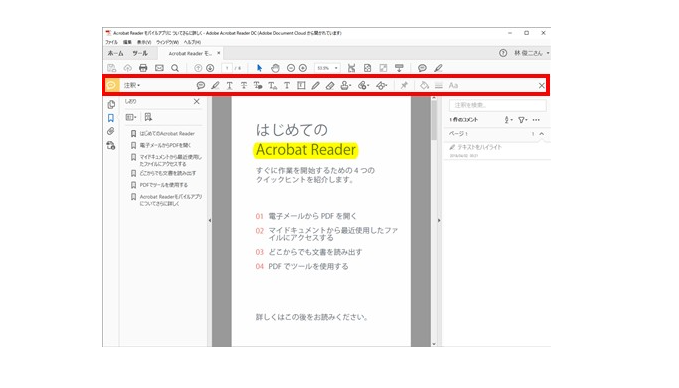The image size is (679, 388).
Task: Select Strikethrough text tool
Action: coord(244,85)
